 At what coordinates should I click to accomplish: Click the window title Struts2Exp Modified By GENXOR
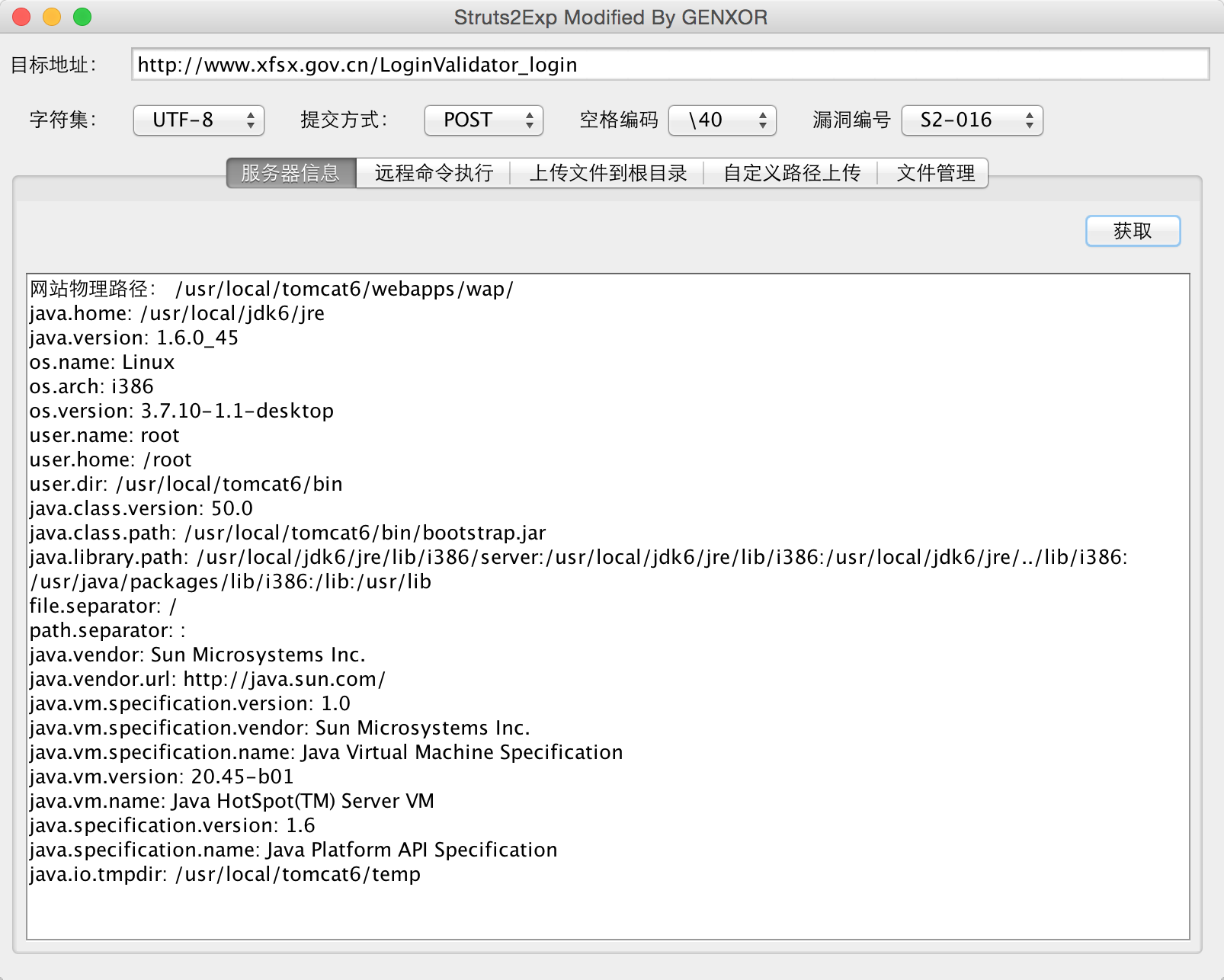click(x=610, y=17)
